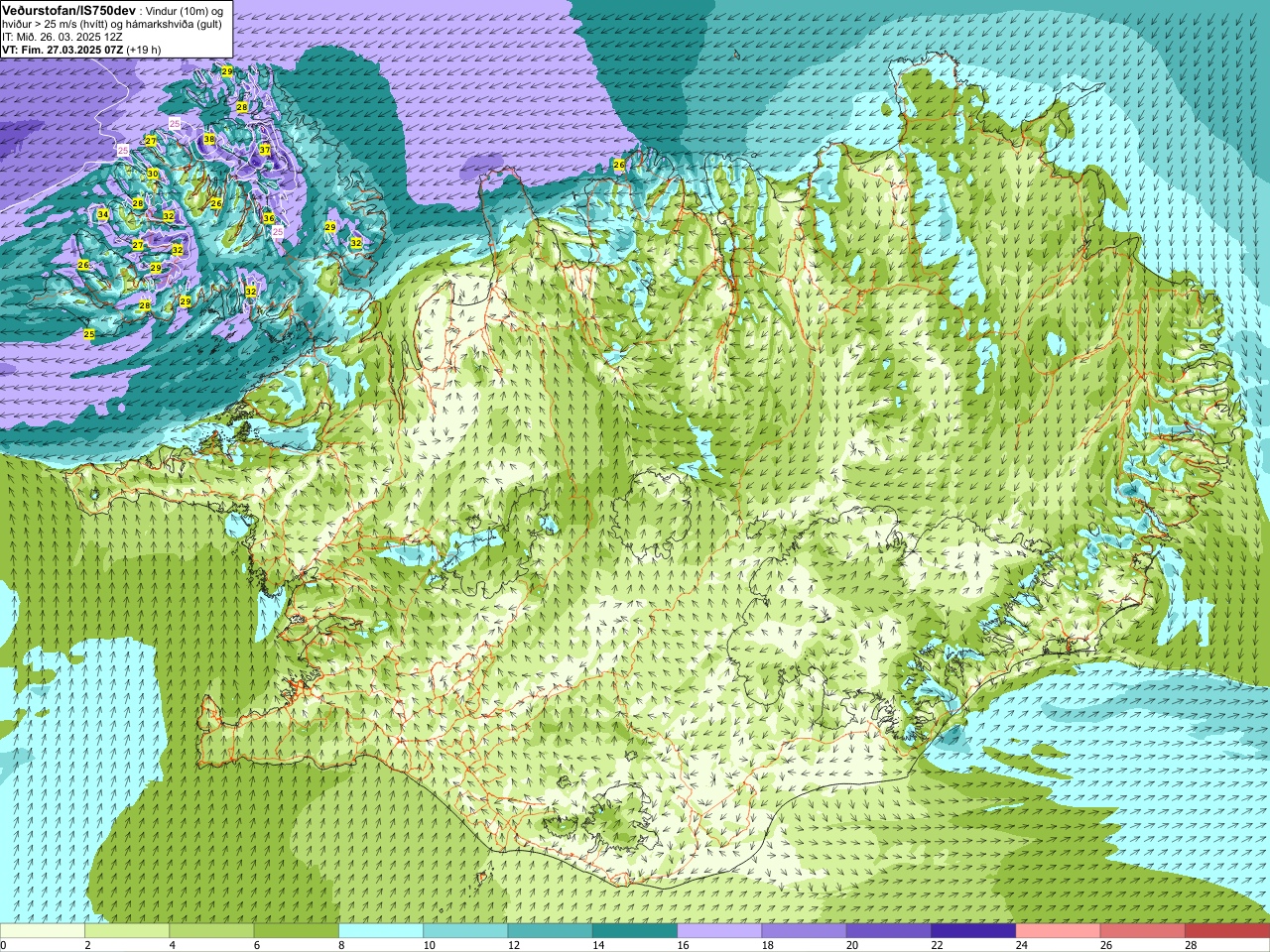
Task: Click the legend scale label 12
Action: (513, 945)
